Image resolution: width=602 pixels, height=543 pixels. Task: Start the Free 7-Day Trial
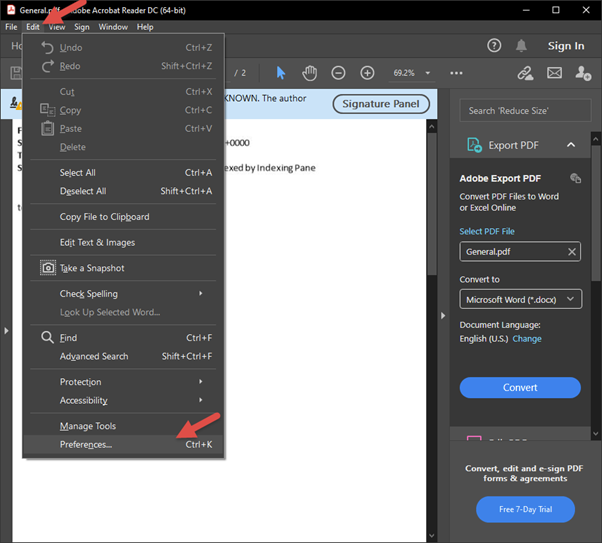pos(525,509)
